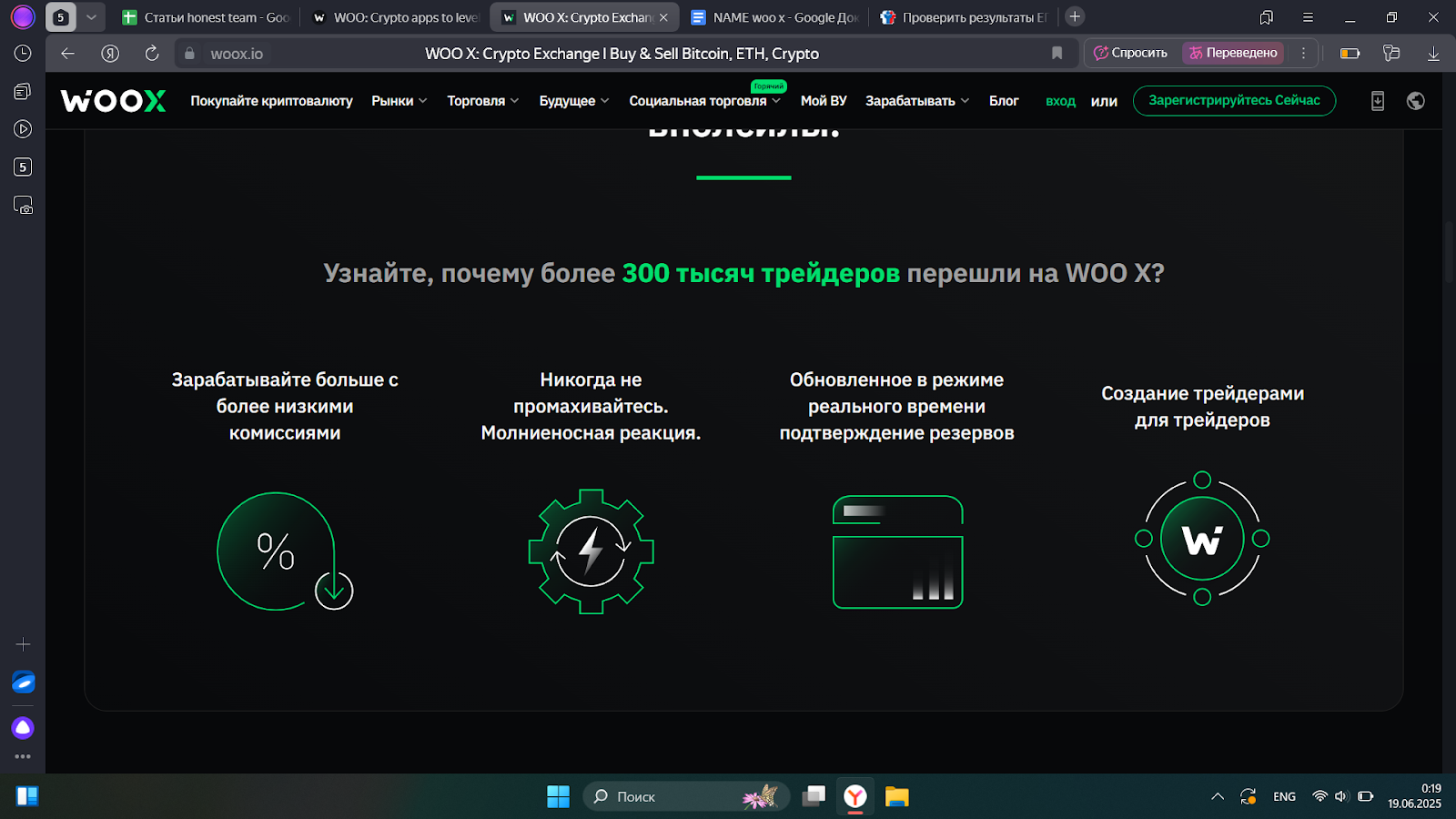This screenshot has width=1456, height=819.
Task: Click 'Создание трейдерами для трейдеров' heading
Action: 1202,407
